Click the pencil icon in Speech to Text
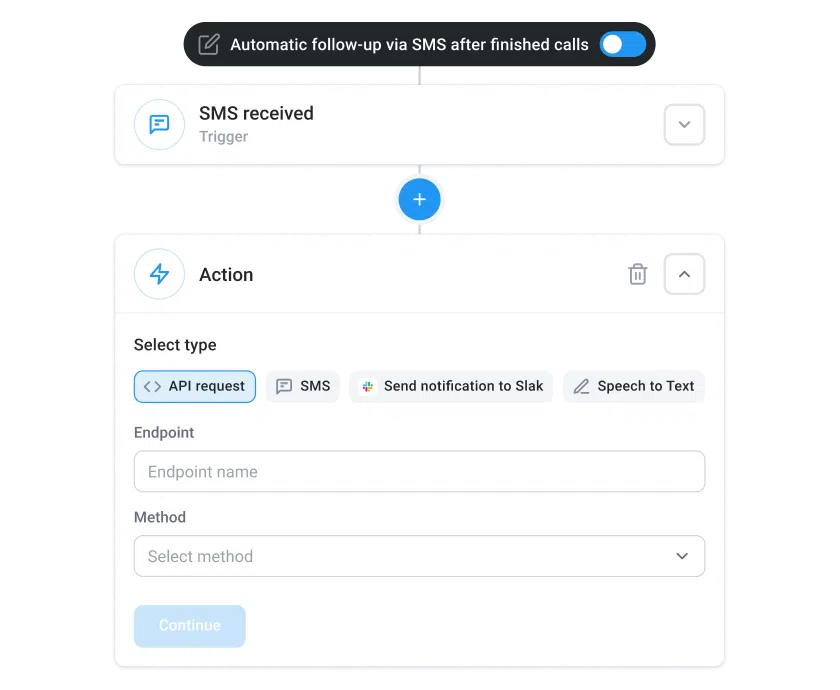Screen dimensions: 840x690 point(581,387)
